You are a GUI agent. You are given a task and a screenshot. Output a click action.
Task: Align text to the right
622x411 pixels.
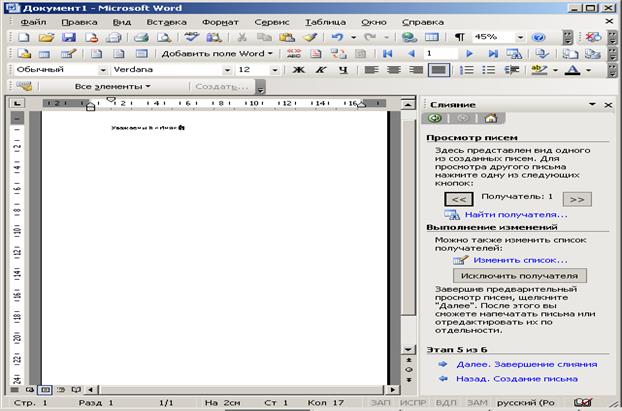(416, 70)
